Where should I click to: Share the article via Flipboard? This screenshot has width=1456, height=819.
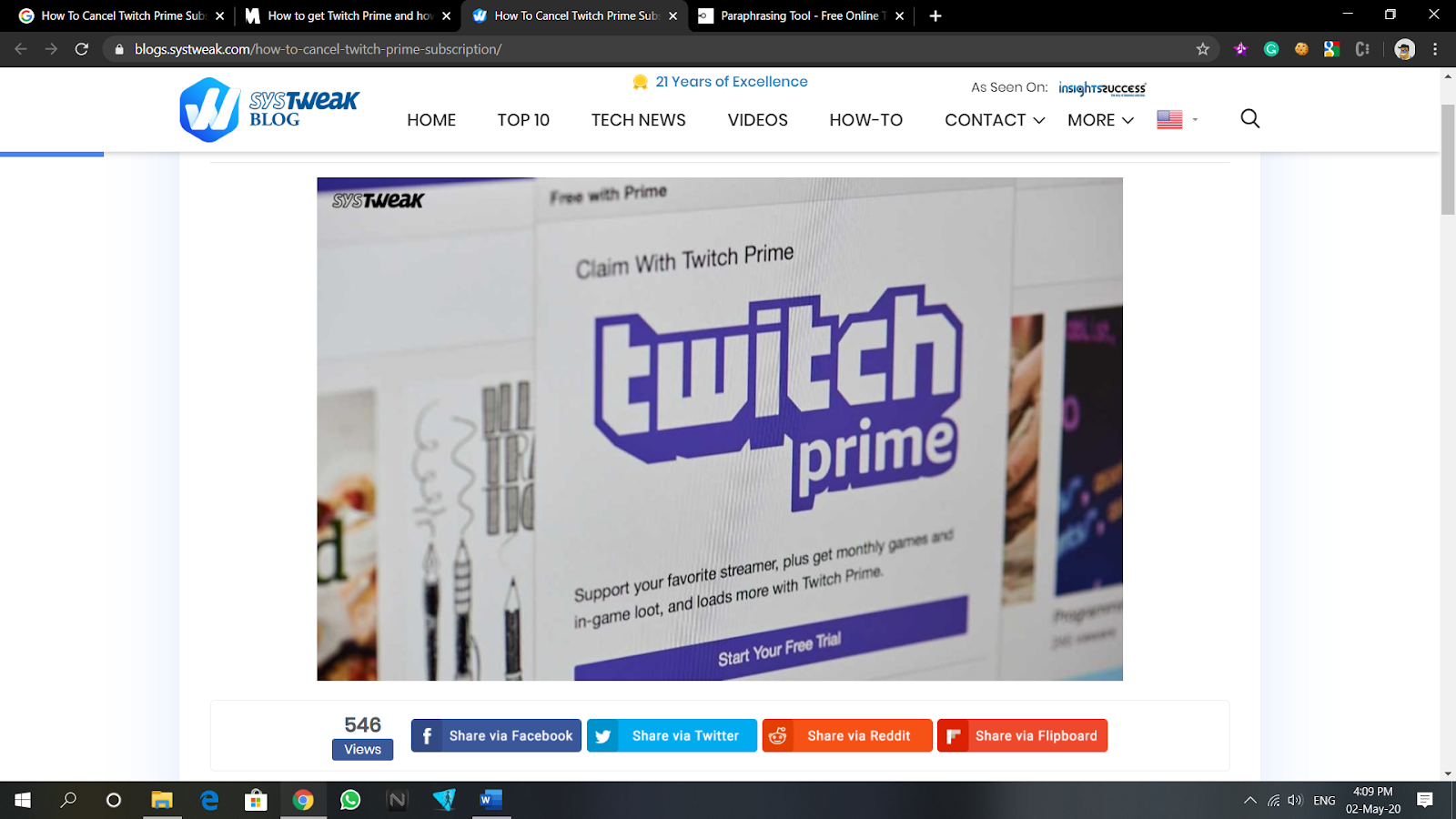coord(1023,735)
